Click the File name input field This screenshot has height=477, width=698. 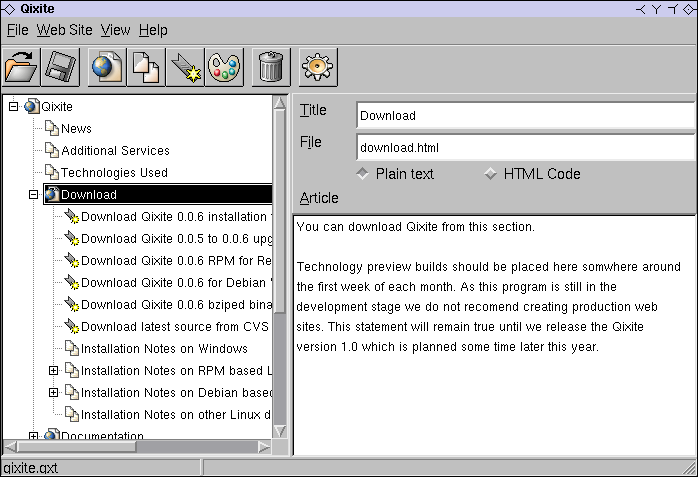click(525, 148)
